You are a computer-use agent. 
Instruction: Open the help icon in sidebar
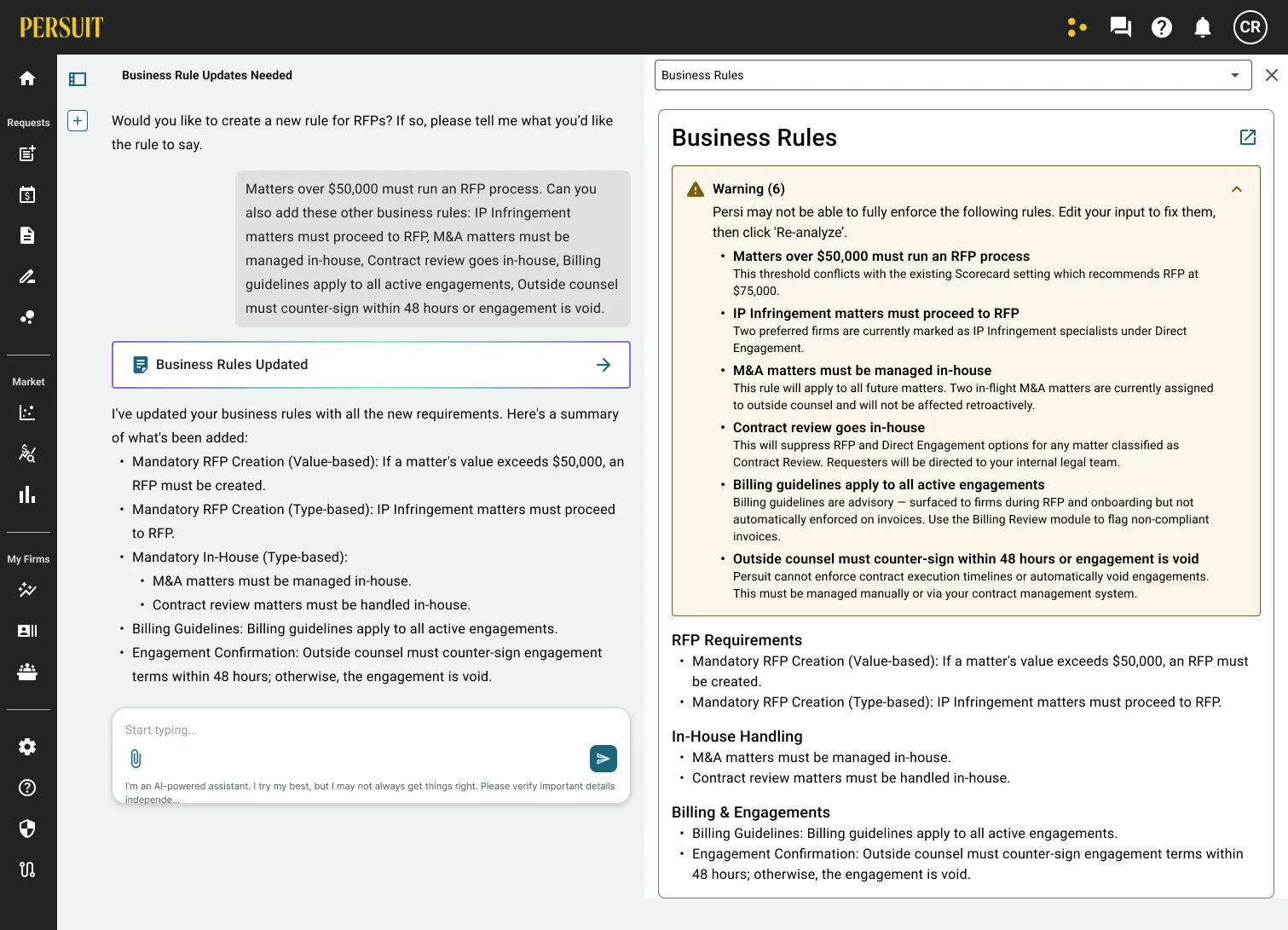pos(27,788)
